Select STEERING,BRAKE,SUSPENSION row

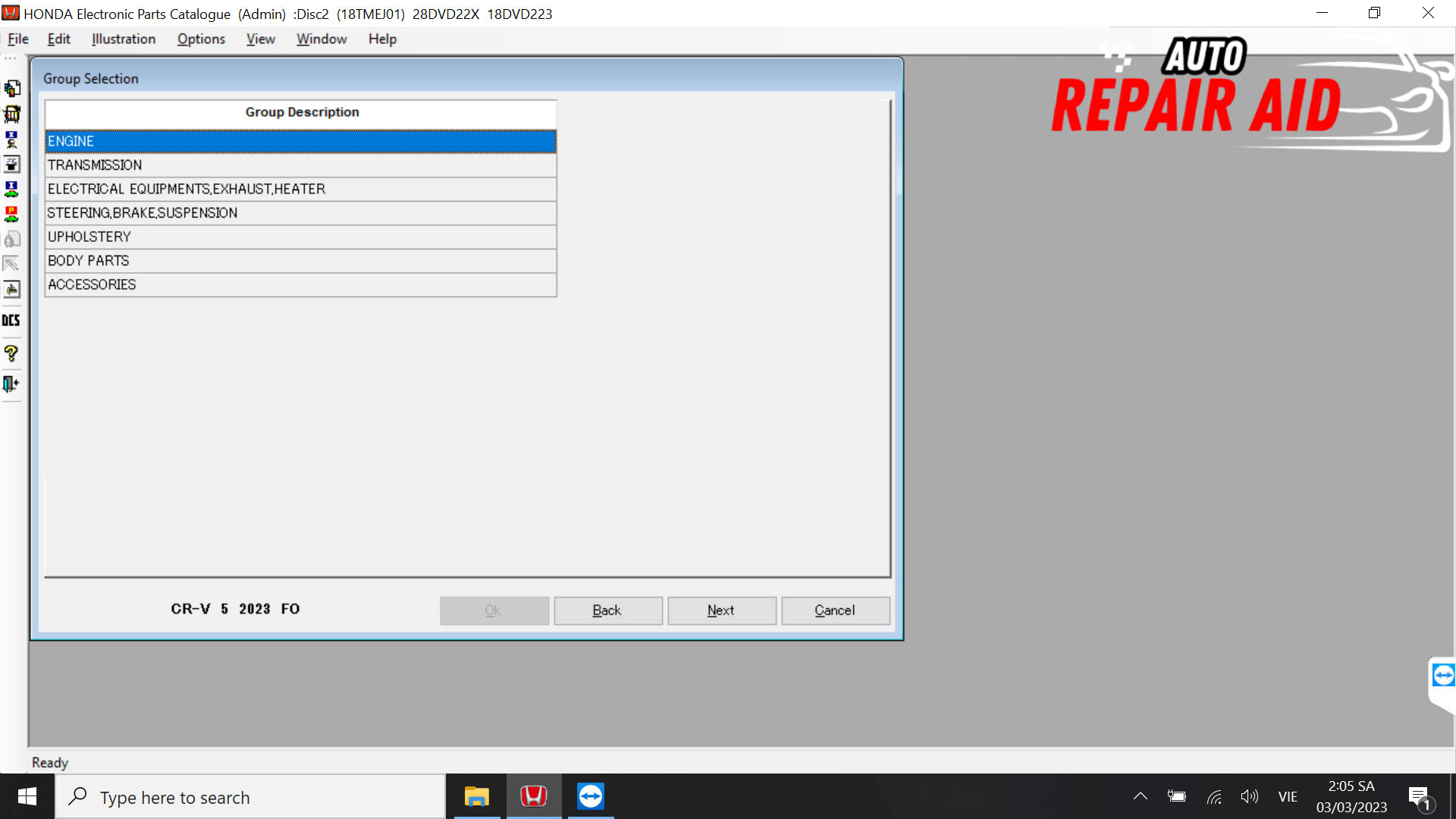301,213
